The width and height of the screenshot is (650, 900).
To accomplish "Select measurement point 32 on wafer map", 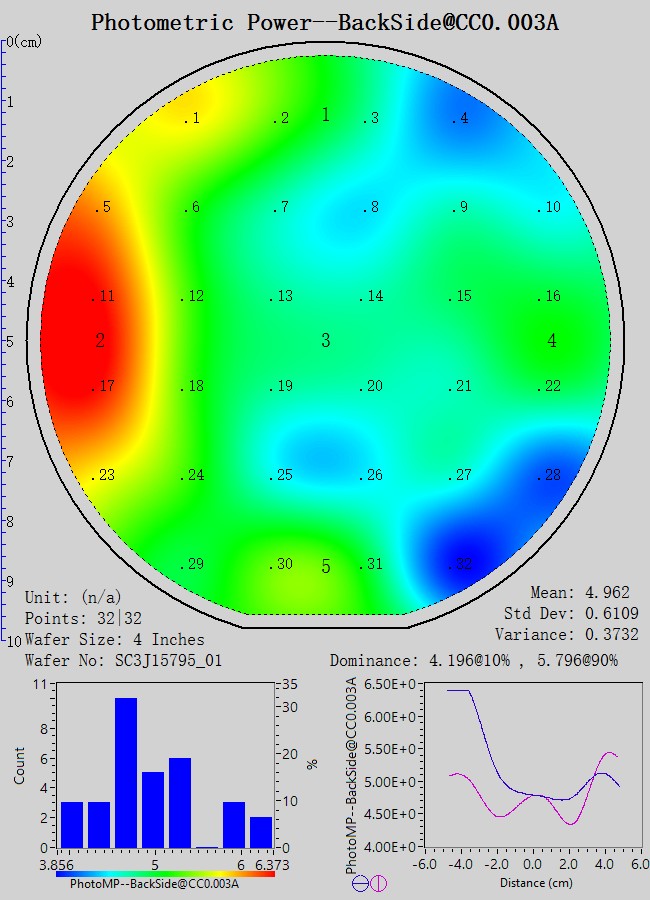I will 461,565.
